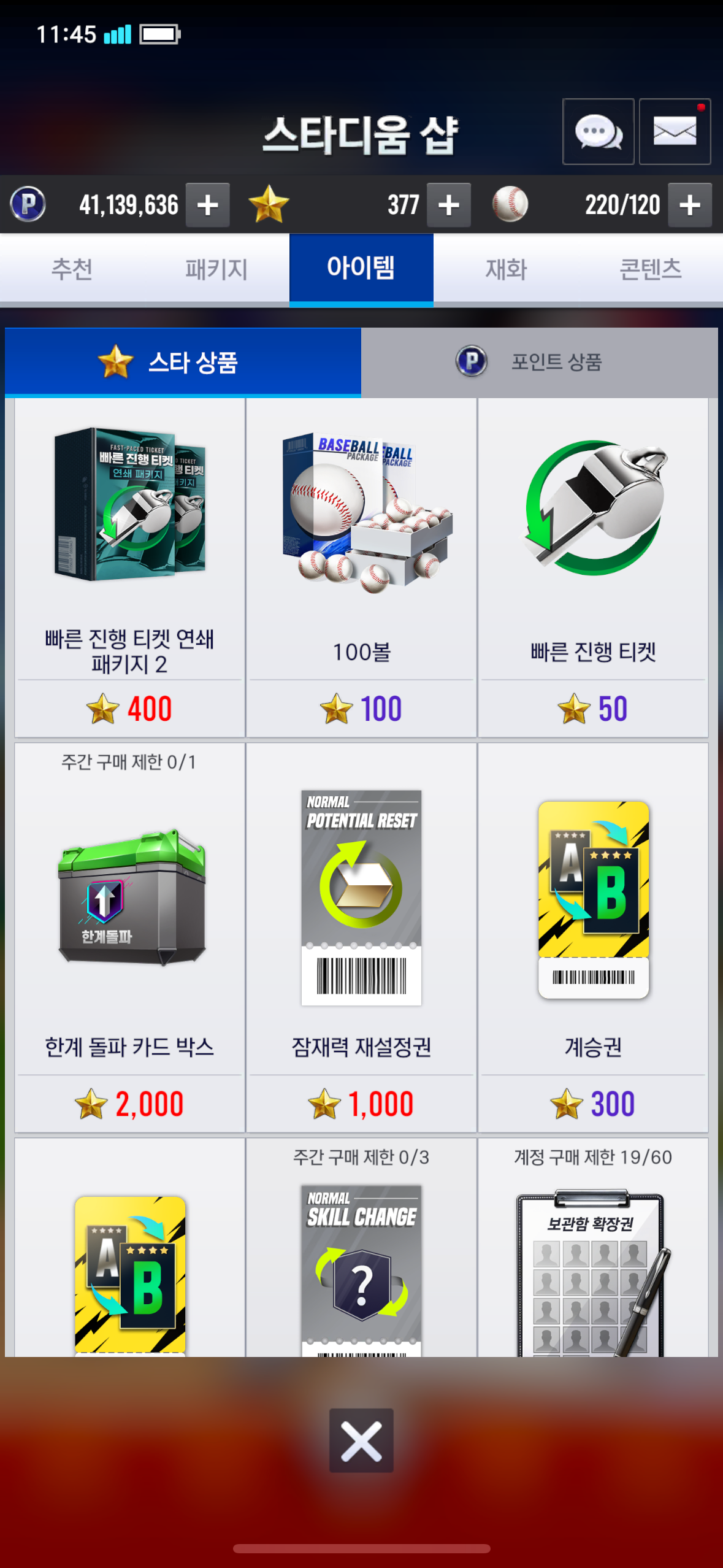Open the mailbox envelope icon
Image resolution: width=723 pixels, height=1568 pixels.
click(x=675, y=132)
